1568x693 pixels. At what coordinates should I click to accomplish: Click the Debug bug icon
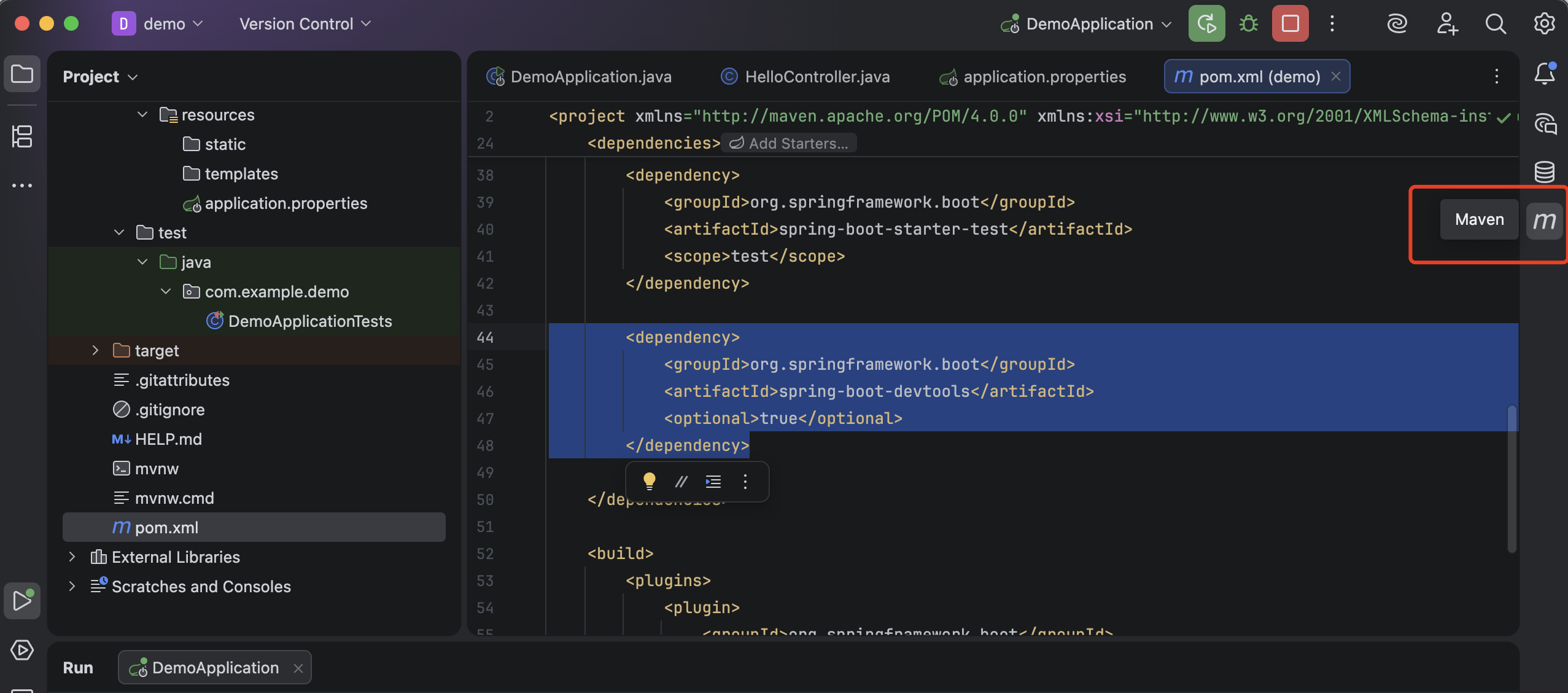1248,24
